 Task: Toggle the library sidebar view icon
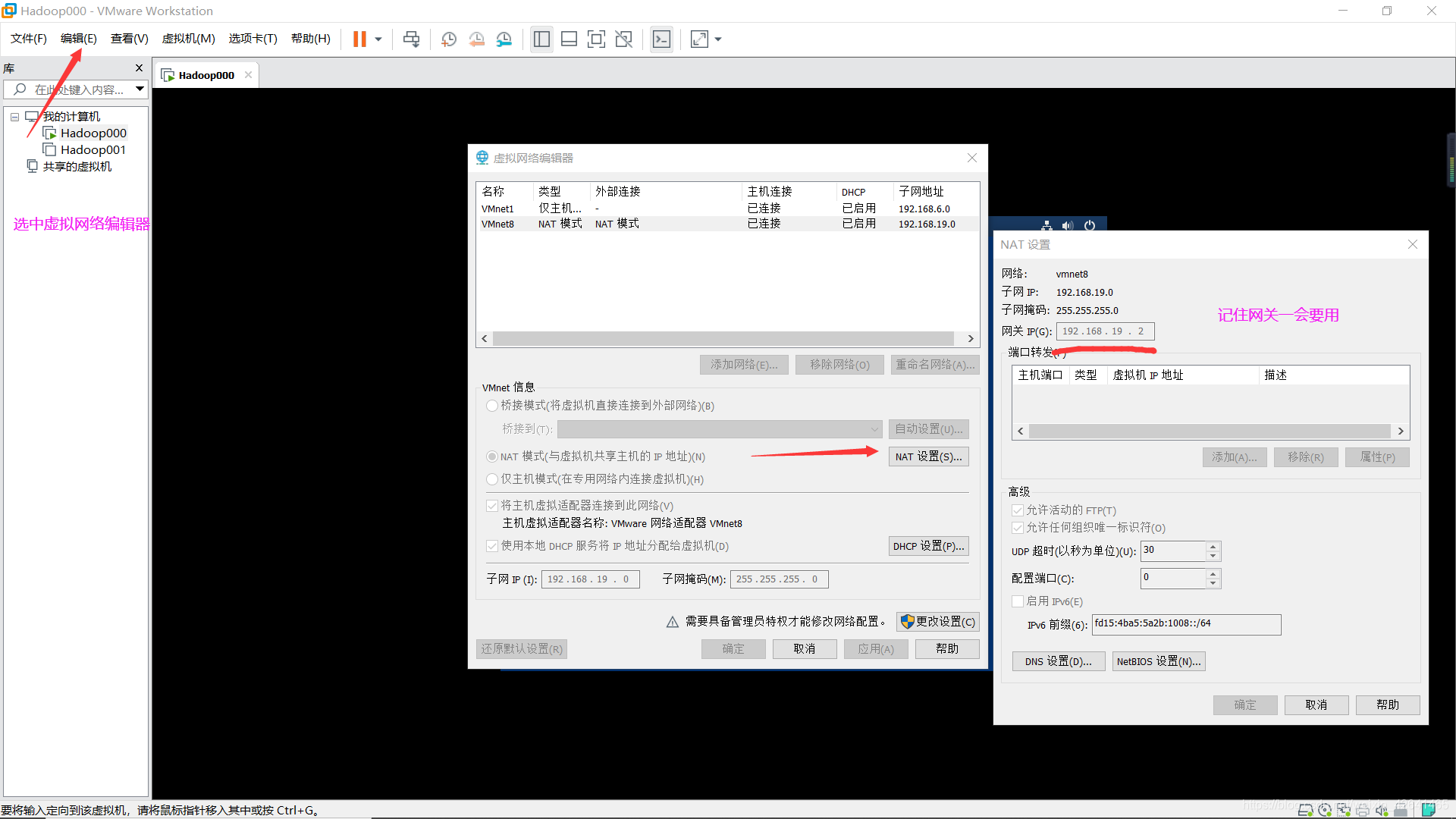pos(541,39)
